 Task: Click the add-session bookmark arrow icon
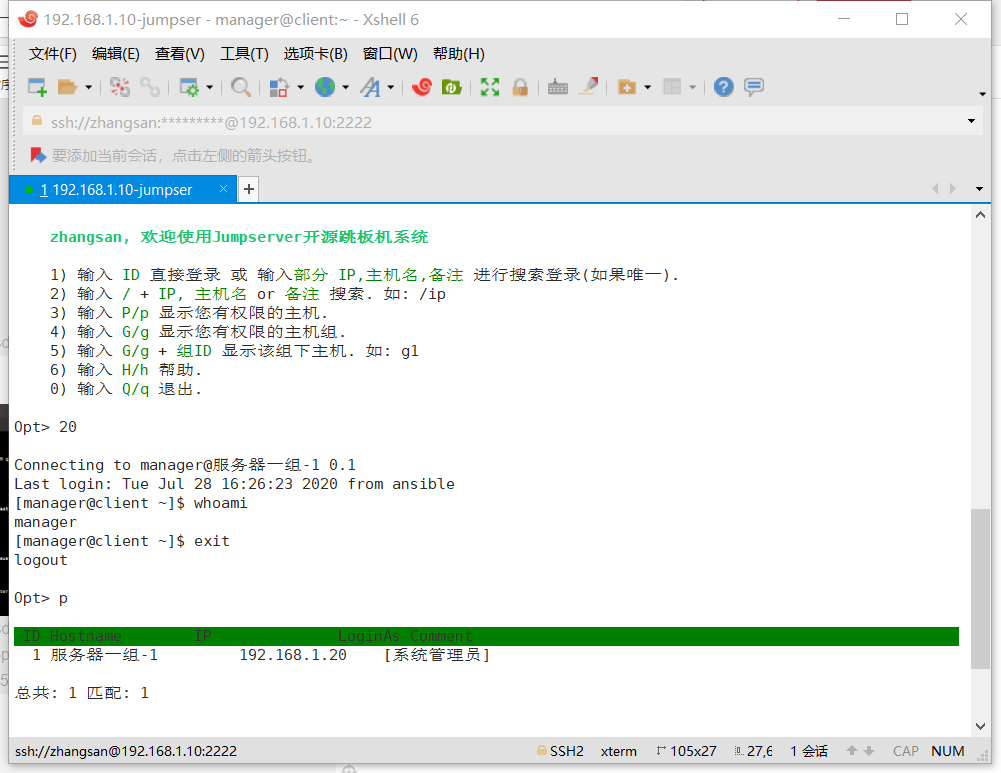38,155
